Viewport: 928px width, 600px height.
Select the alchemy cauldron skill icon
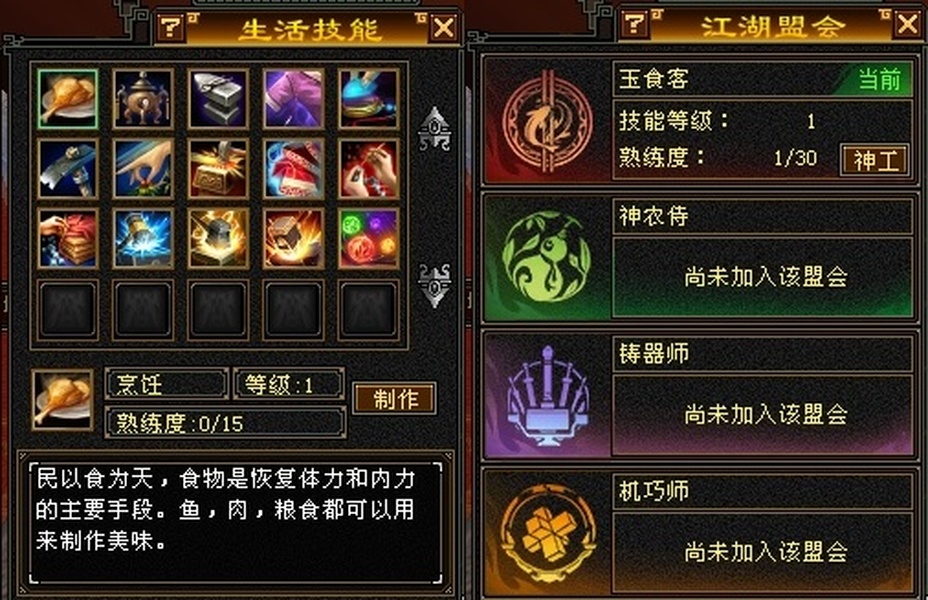(143, 99)
